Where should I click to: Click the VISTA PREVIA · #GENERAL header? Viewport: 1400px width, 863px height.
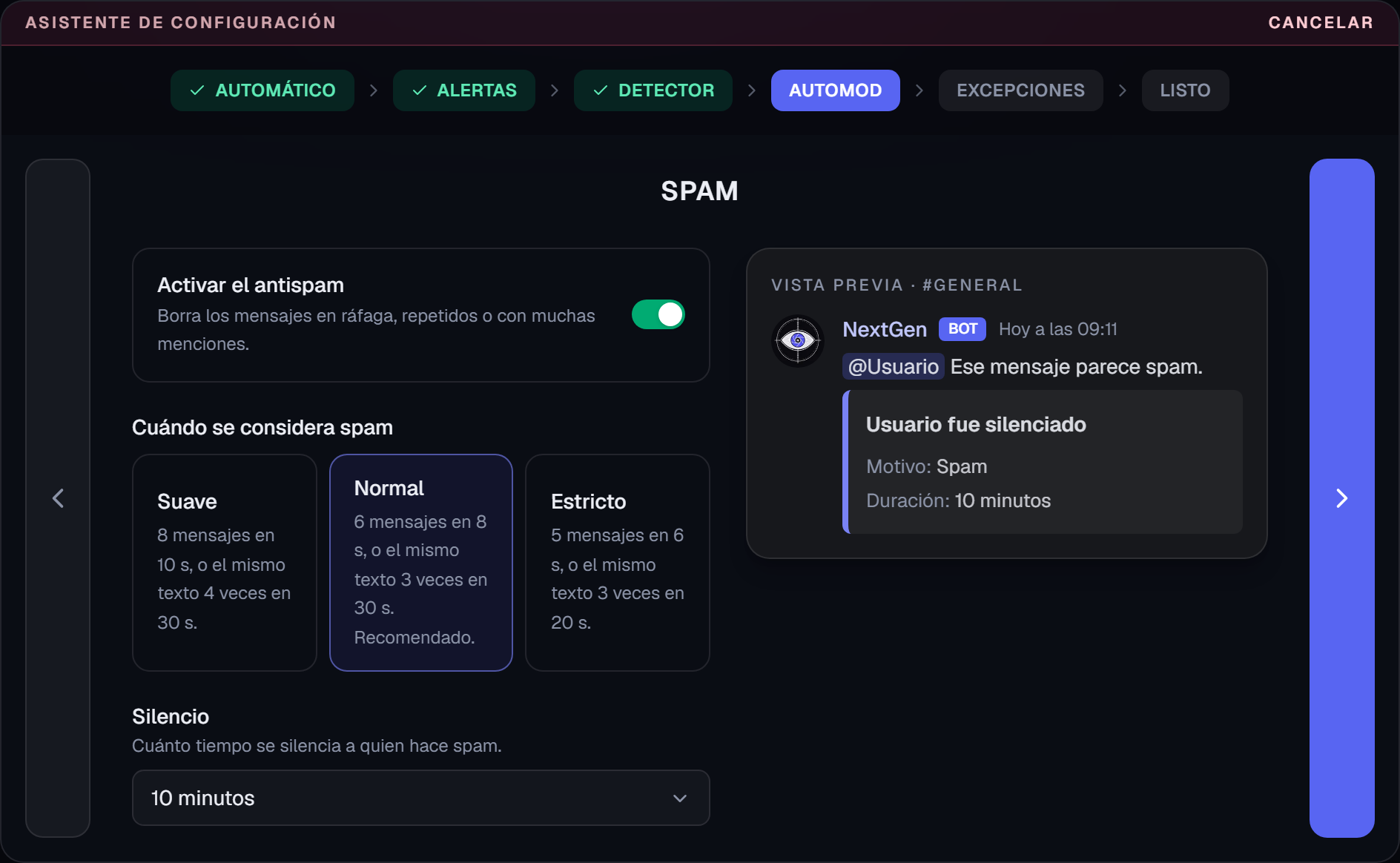[x=897, y=285]
